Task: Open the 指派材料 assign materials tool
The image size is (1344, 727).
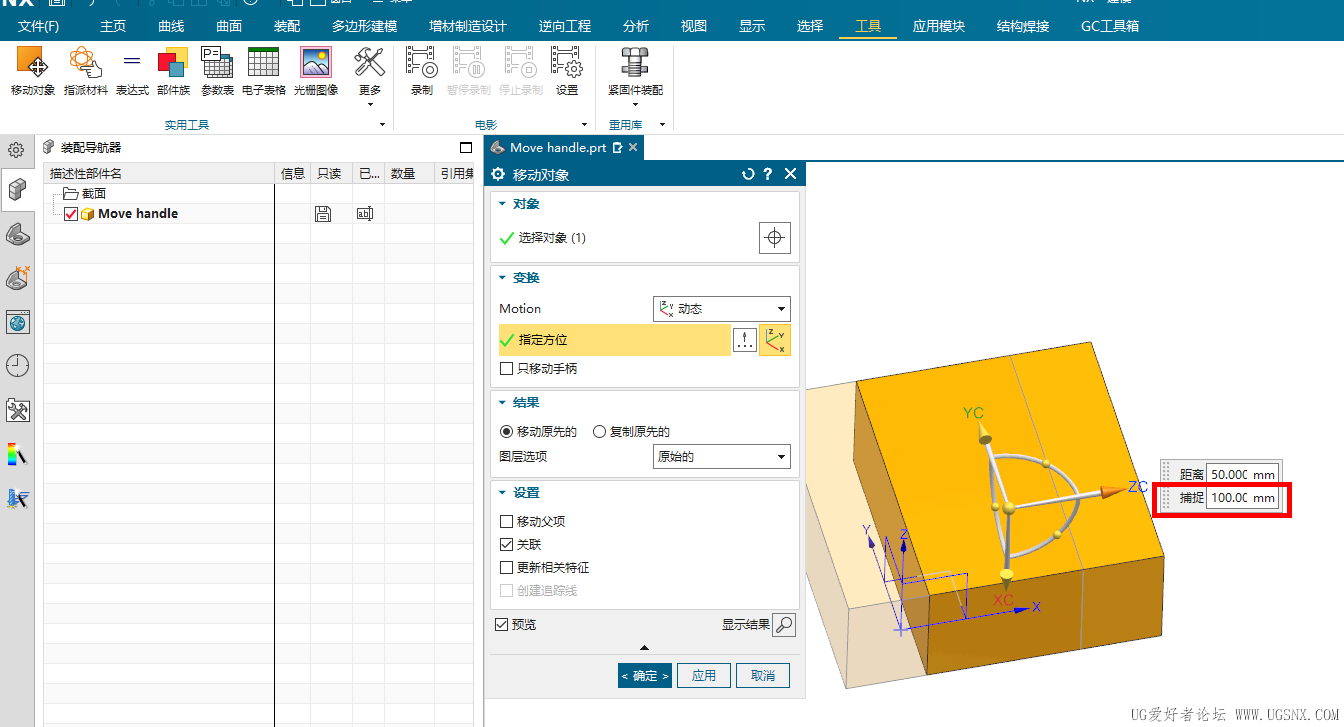Action: pyautogui.click(x=85, y=71)
